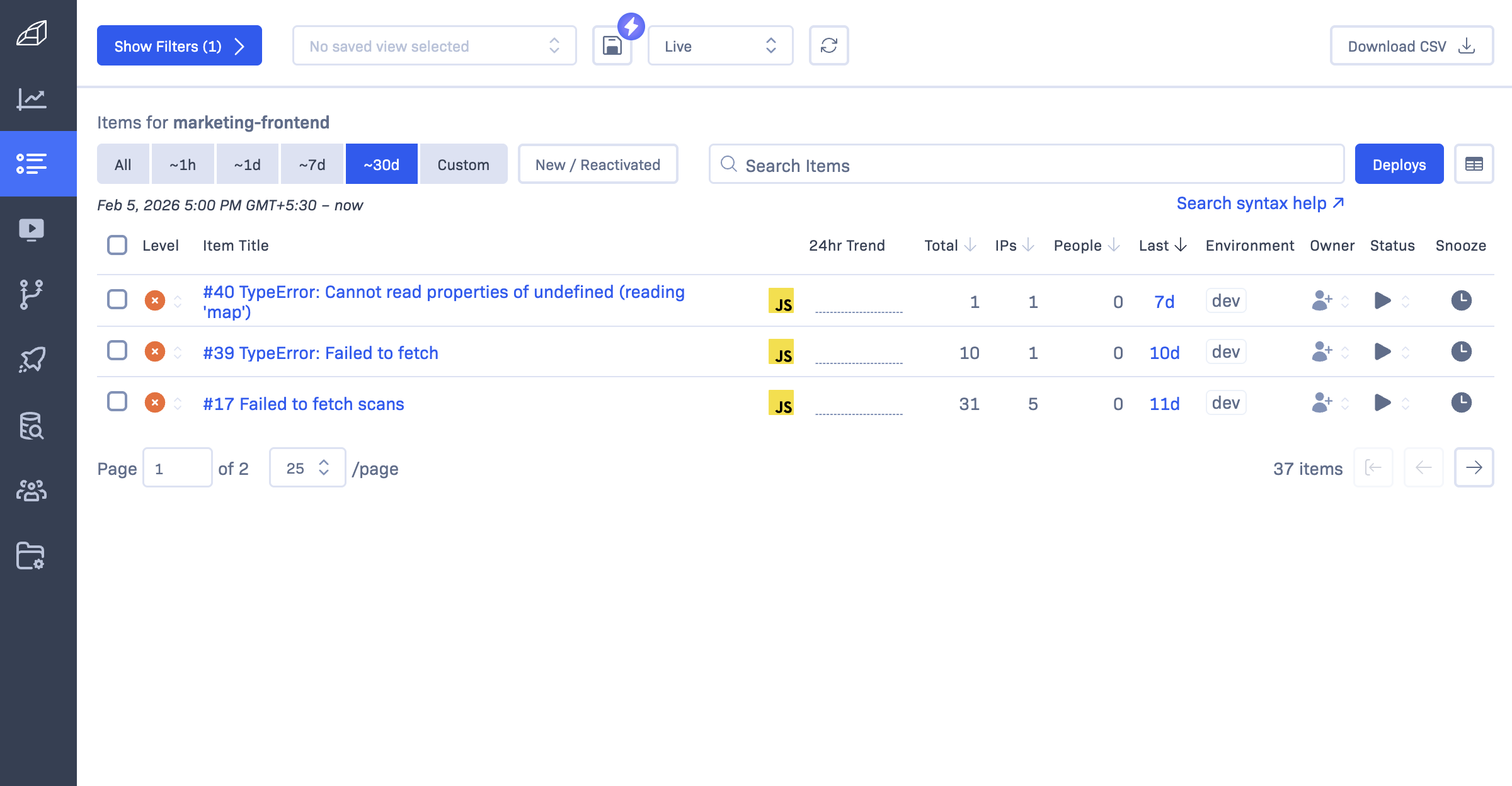Toggle the select-all checkbox in header

click(117, 245)
